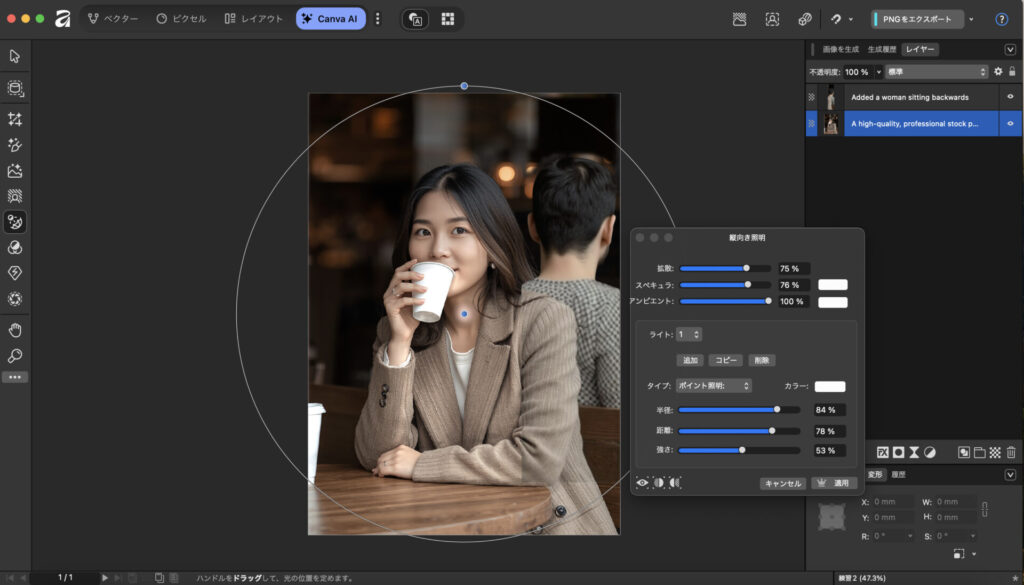Switch to the ピクセル tab

[181, 19]
